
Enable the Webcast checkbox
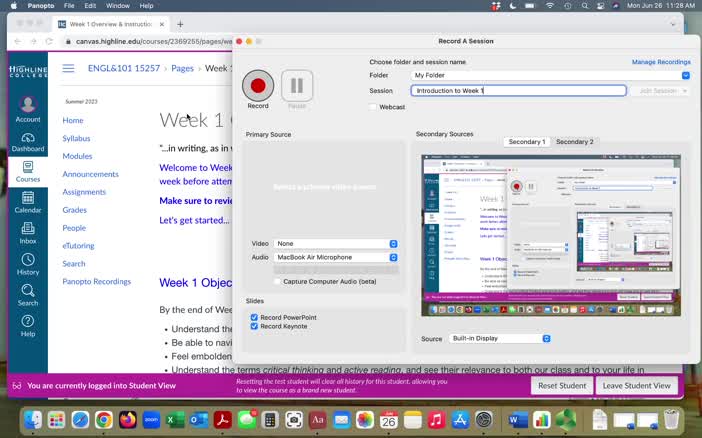(x=372, y=107)
